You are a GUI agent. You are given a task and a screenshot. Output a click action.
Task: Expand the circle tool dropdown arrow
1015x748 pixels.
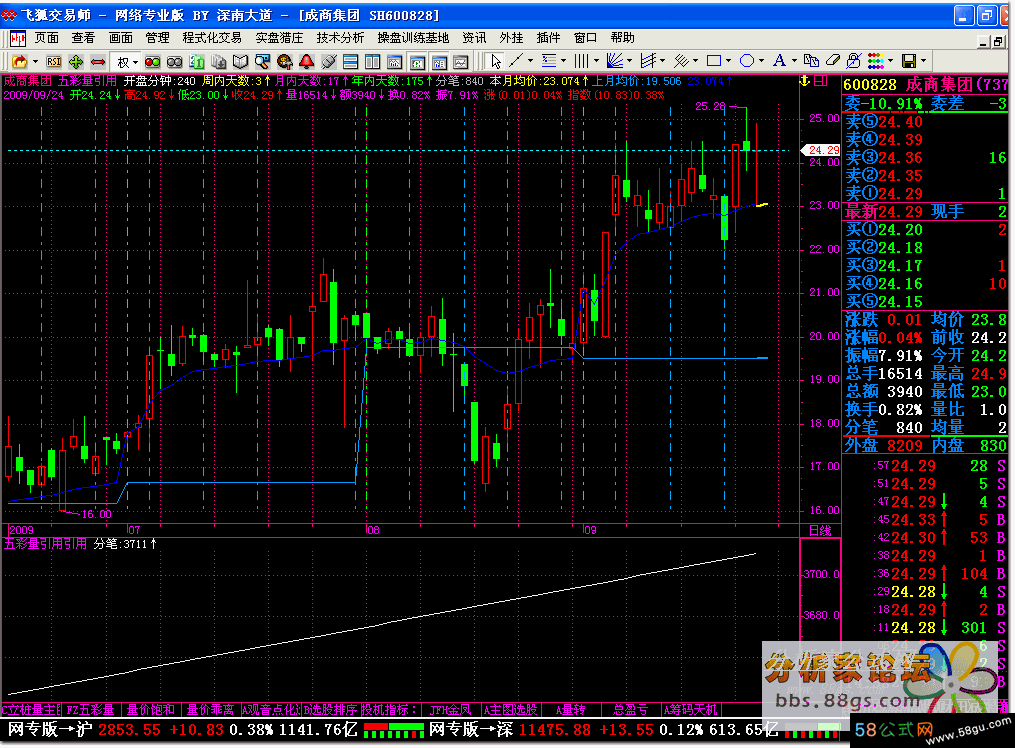761,61
